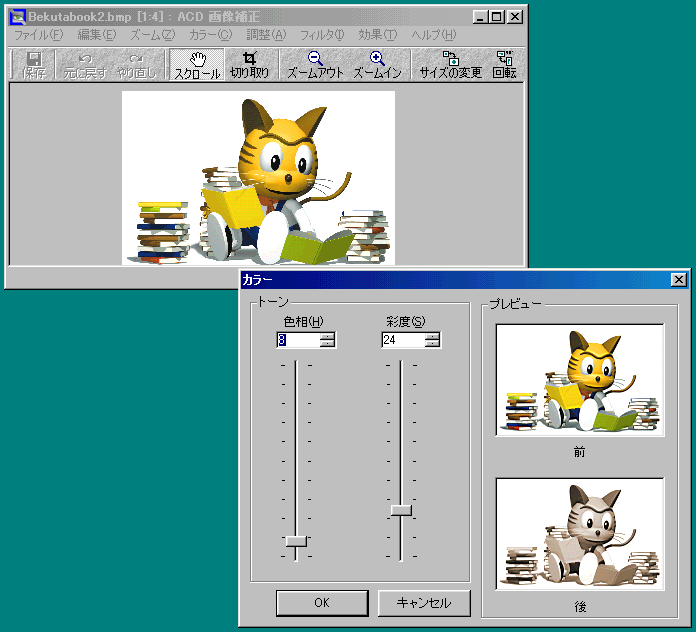Click the 色相 hue slider handle

click(x=296, y=541)
